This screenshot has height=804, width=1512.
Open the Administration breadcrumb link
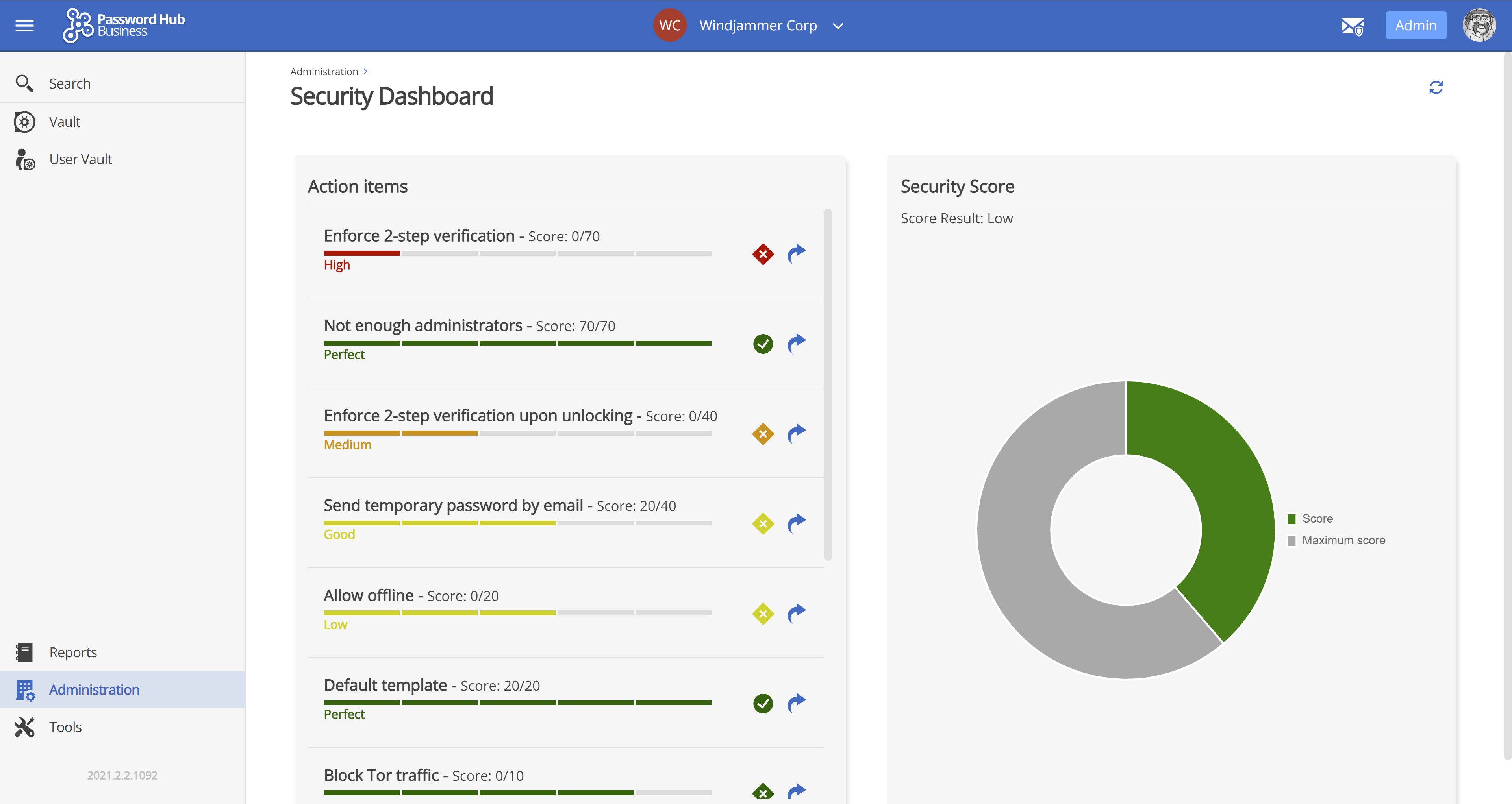323,71
